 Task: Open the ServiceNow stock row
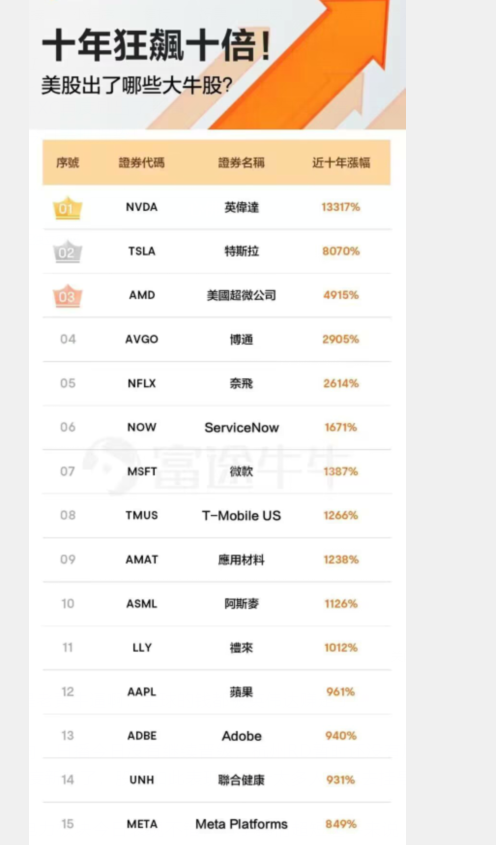click(x=217, y=427)
